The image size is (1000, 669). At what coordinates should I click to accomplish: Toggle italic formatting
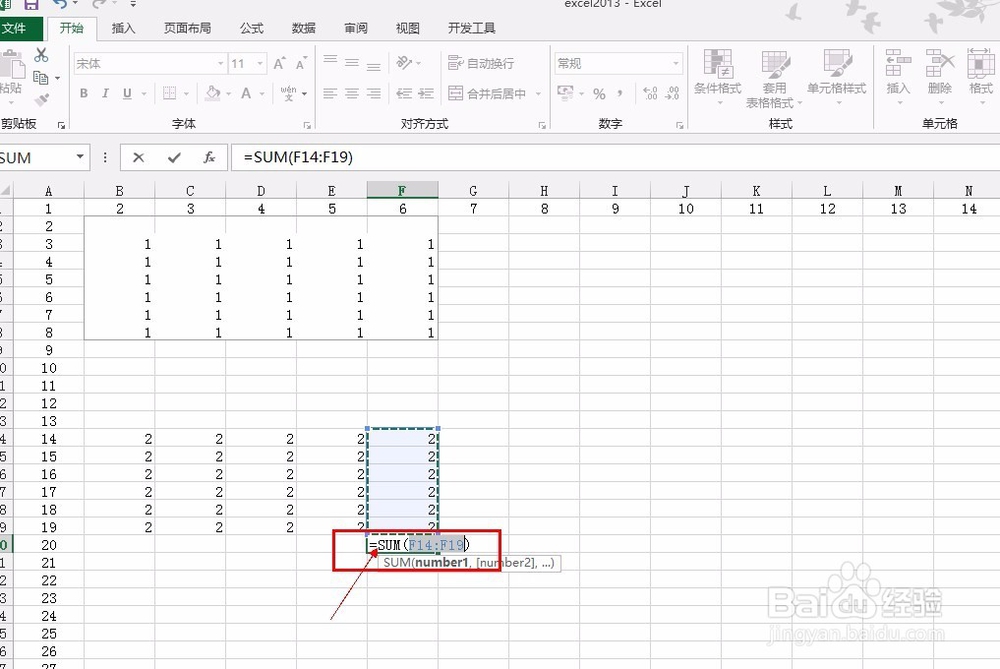click(x=103, y=93)
